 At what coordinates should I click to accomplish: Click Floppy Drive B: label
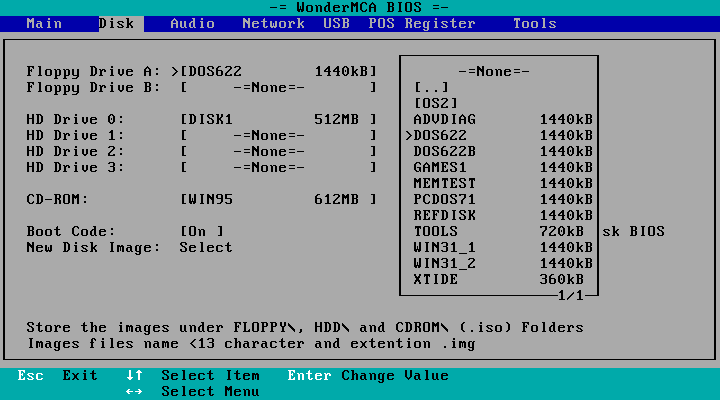pyautogui.click(x=93, y=88)
